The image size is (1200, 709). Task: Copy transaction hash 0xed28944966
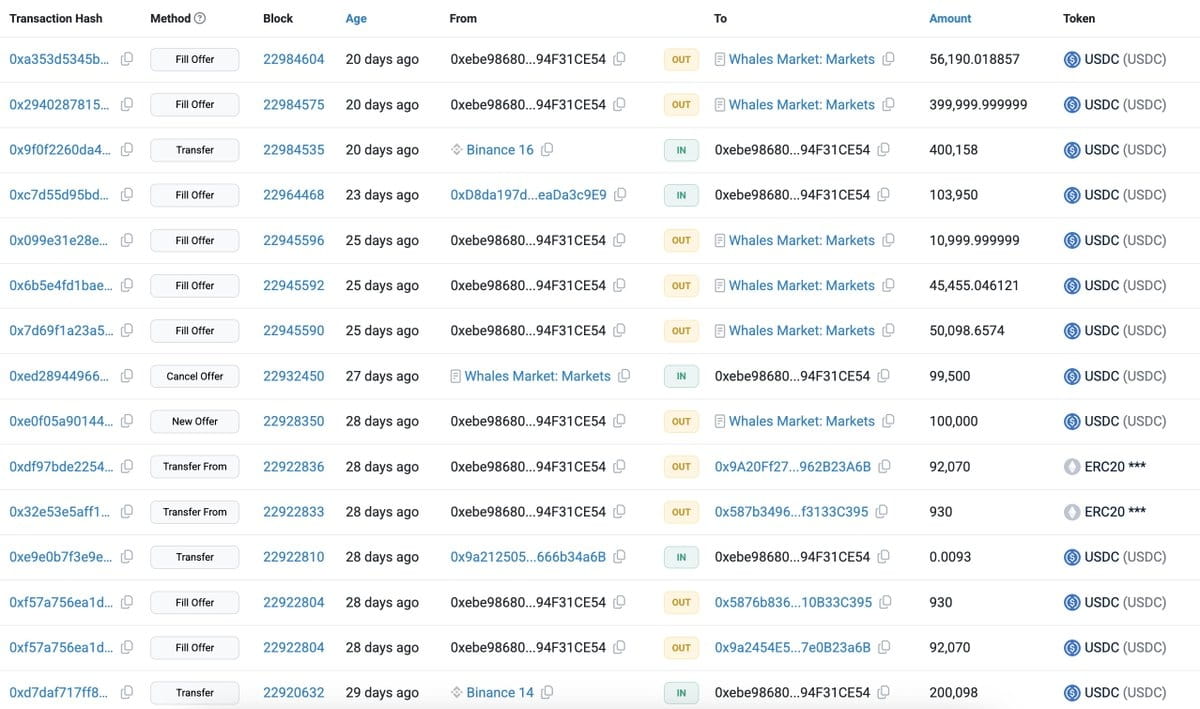[x=127, y=376]
